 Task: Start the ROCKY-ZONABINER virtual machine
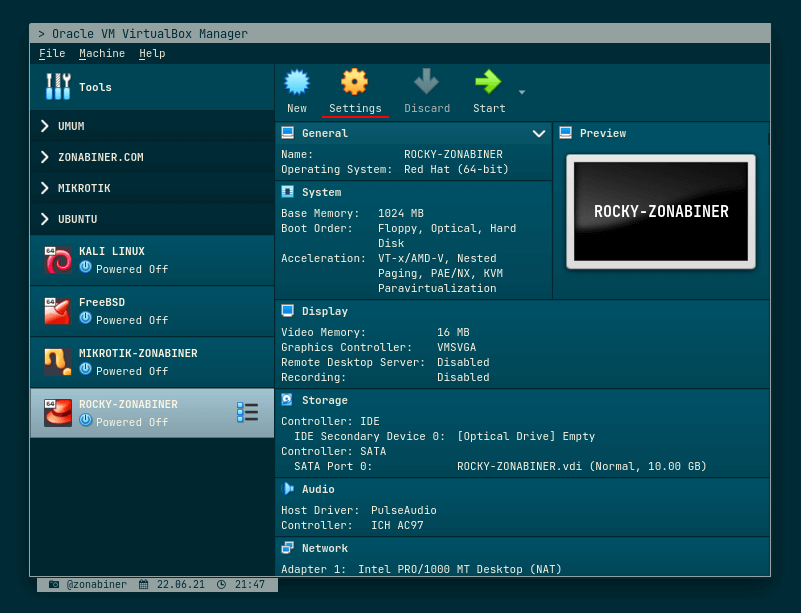(x=487, y=90)
